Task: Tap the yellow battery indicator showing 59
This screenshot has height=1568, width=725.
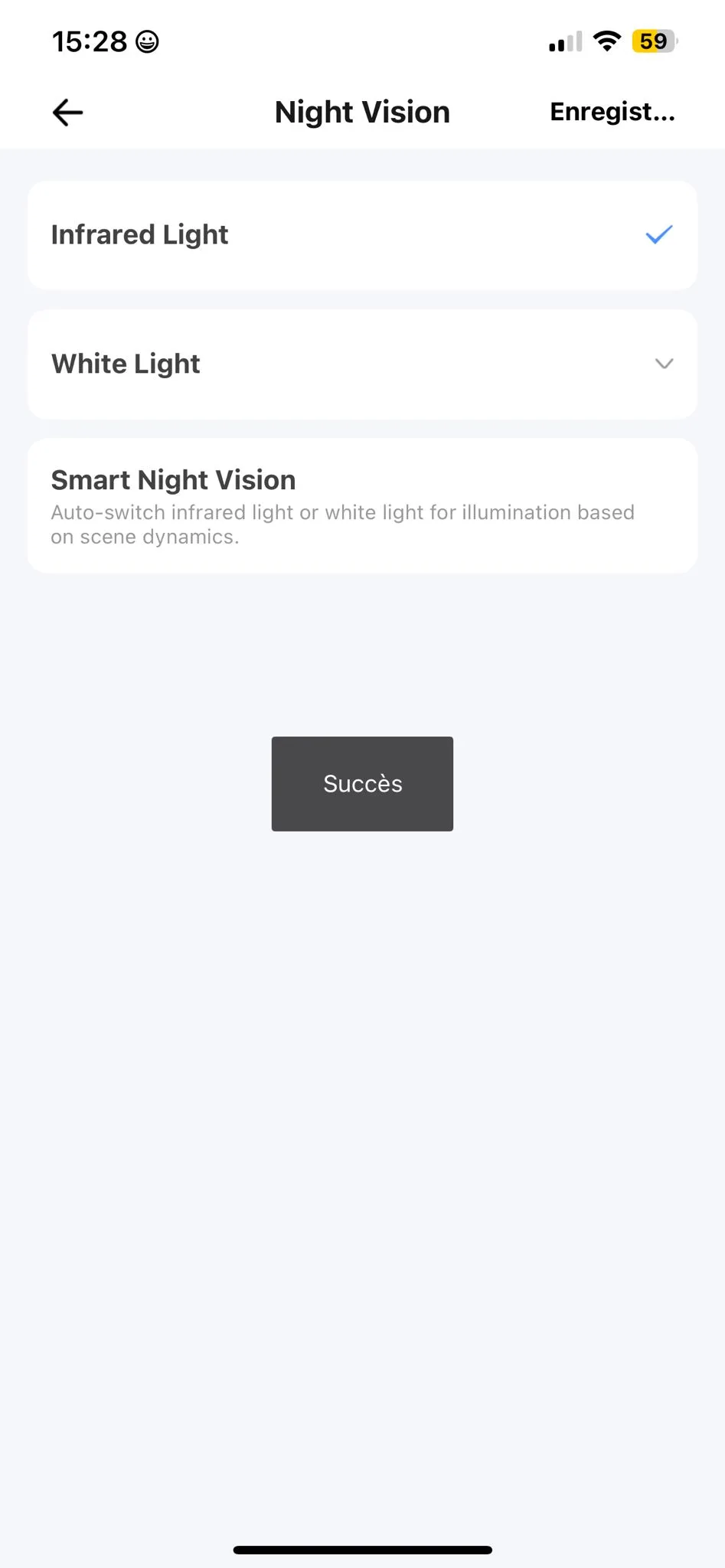Action: 654,41
